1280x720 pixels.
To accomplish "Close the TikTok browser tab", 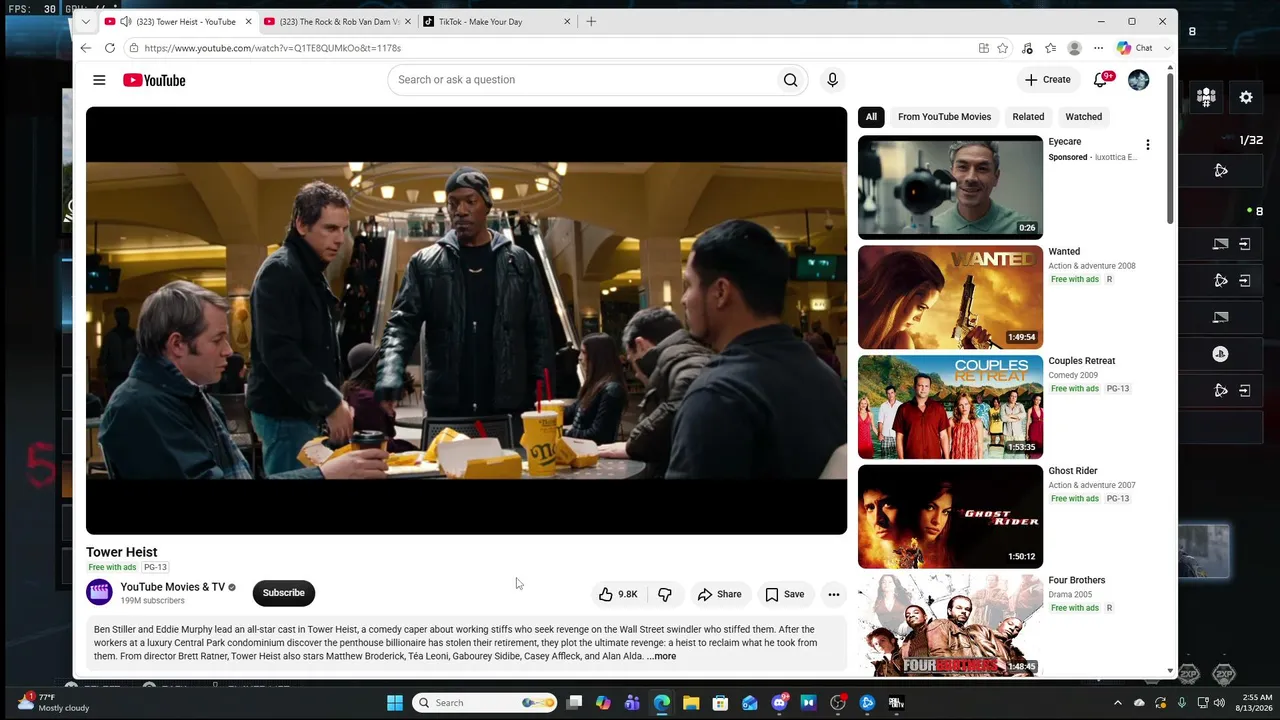I will click(x=567, y=21).
